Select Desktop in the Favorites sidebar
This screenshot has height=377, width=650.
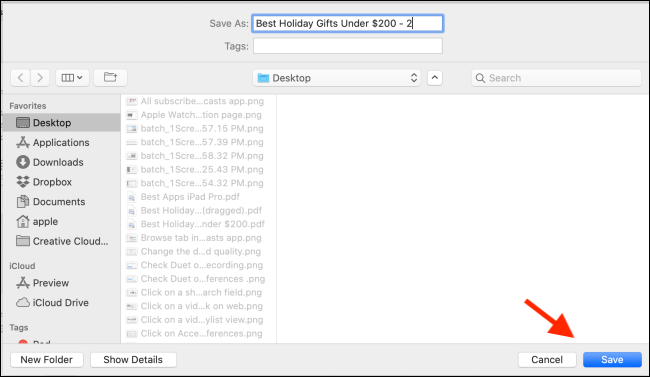[61, 123]
